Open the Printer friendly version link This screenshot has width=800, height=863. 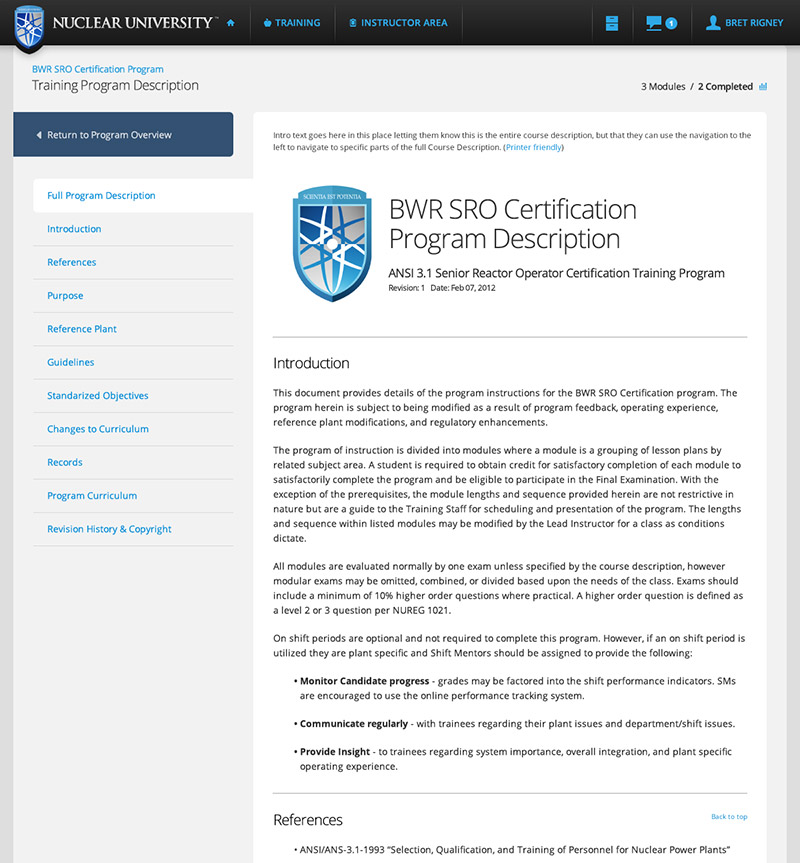coord(534,148)
